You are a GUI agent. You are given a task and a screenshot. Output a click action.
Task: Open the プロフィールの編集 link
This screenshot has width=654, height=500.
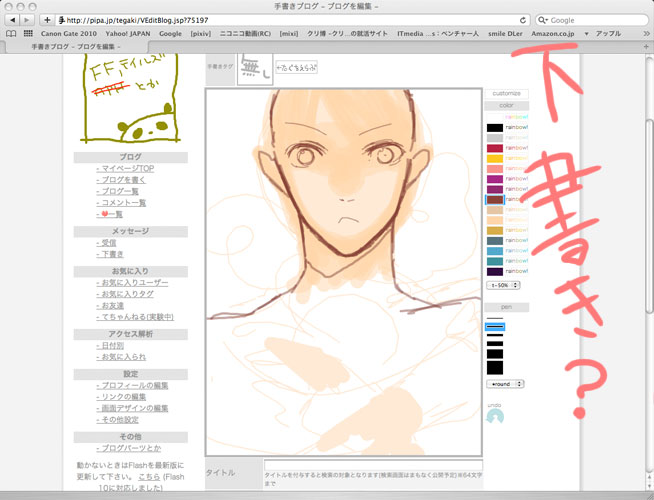click(132, 385)
